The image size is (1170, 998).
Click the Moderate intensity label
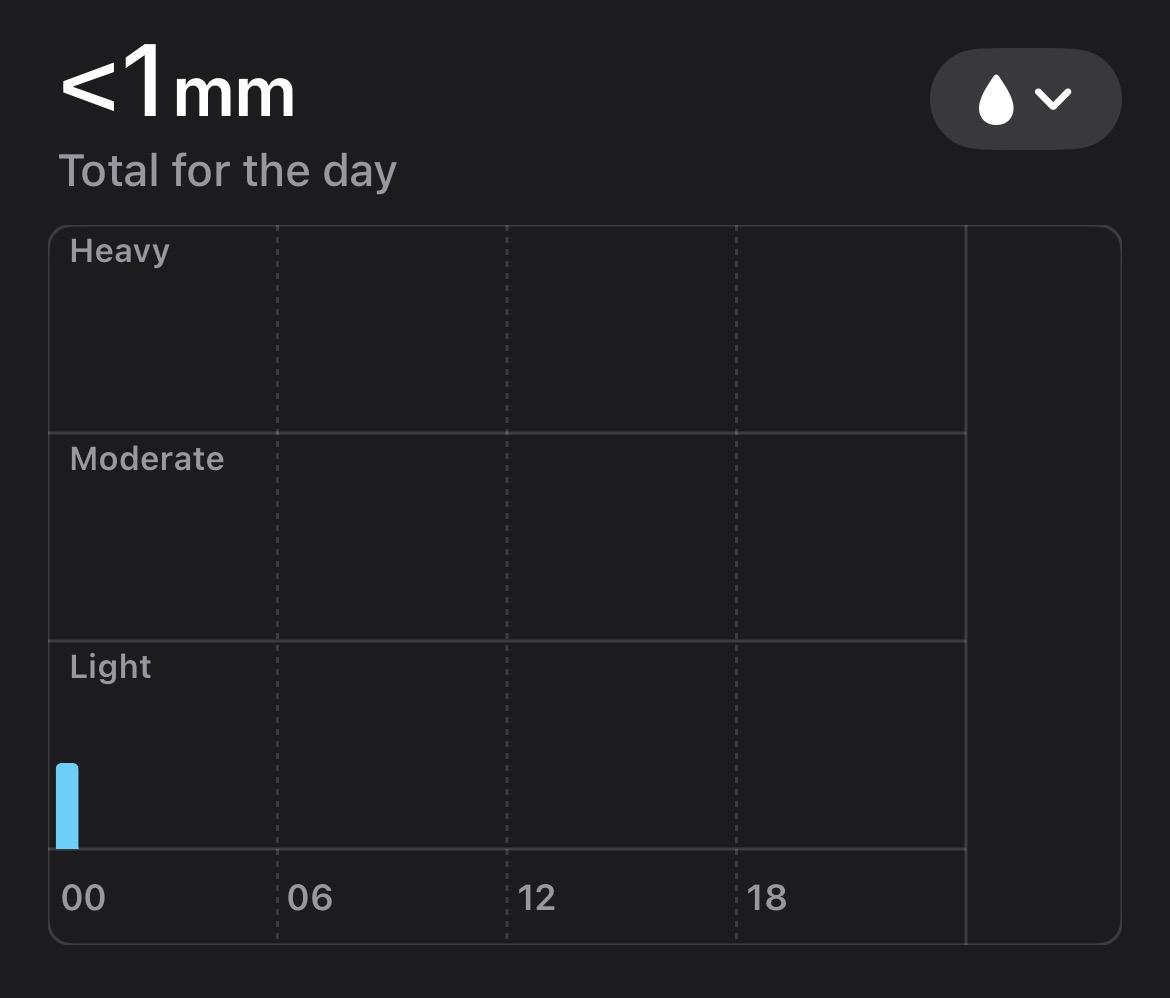147,459
